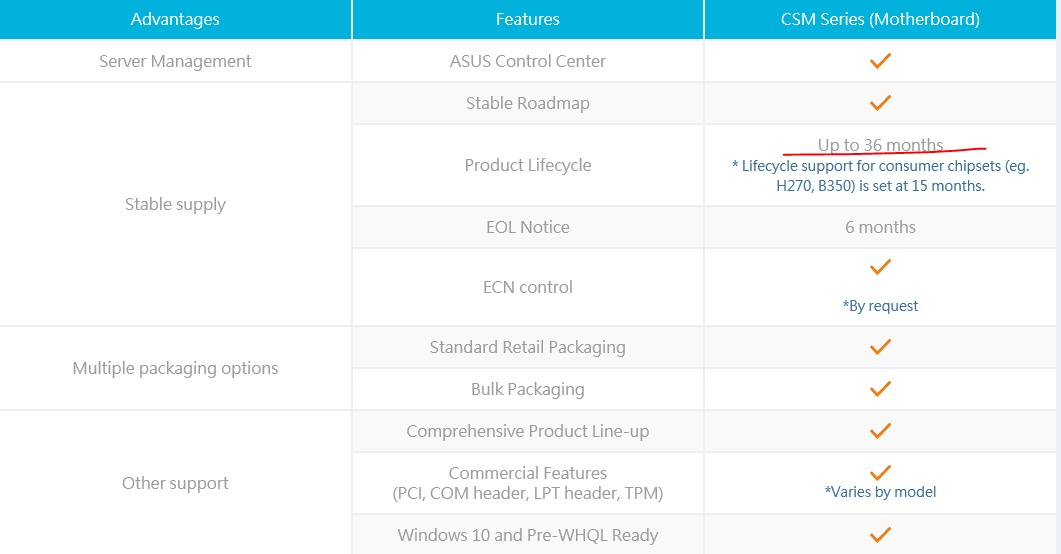1061x554 pixels.
Task: Select the Features column header
Action: [x=528, y=19]
